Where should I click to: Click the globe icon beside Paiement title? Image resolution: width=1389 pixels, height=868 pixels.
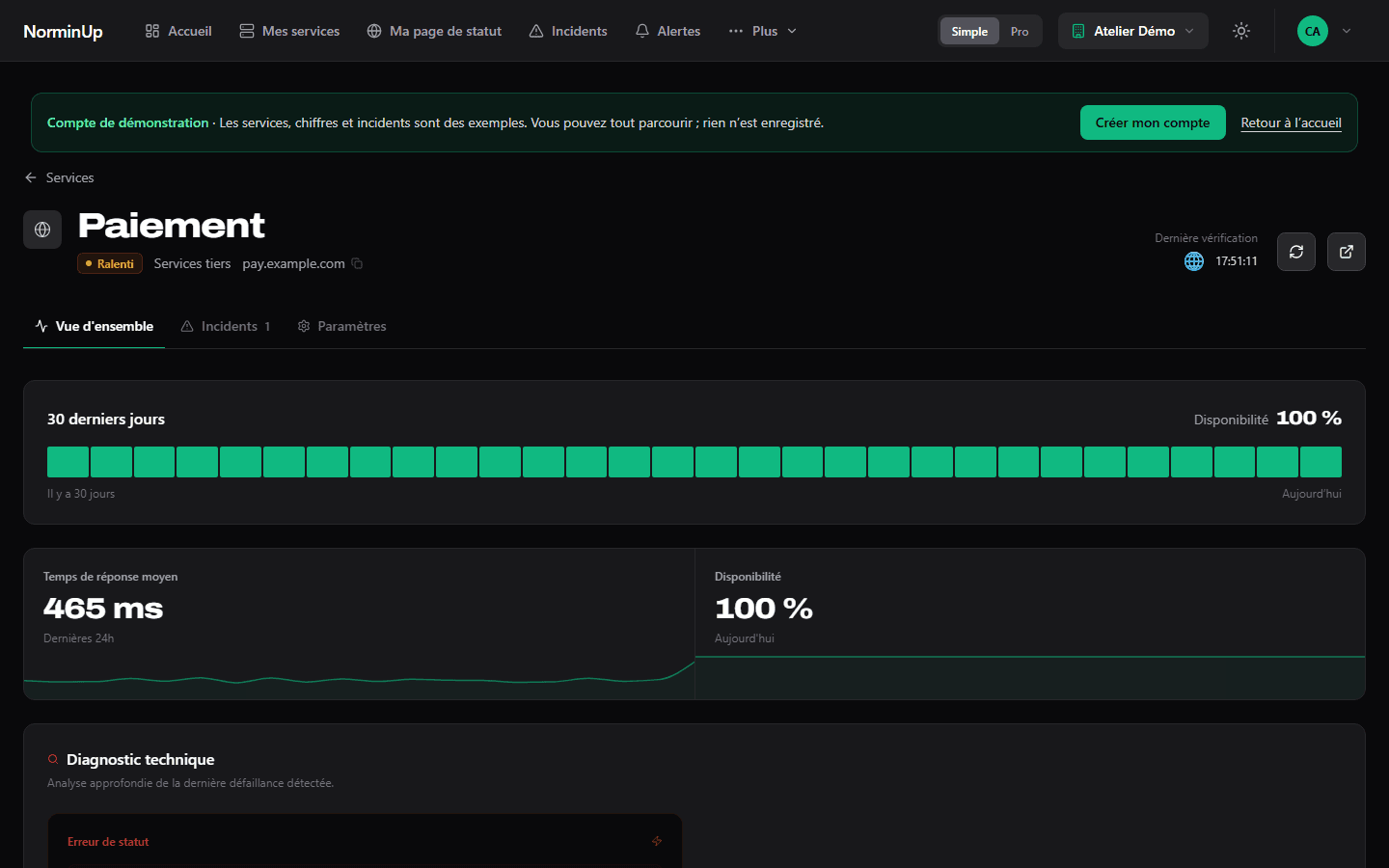pyautogui.click(x=42, y=230)
